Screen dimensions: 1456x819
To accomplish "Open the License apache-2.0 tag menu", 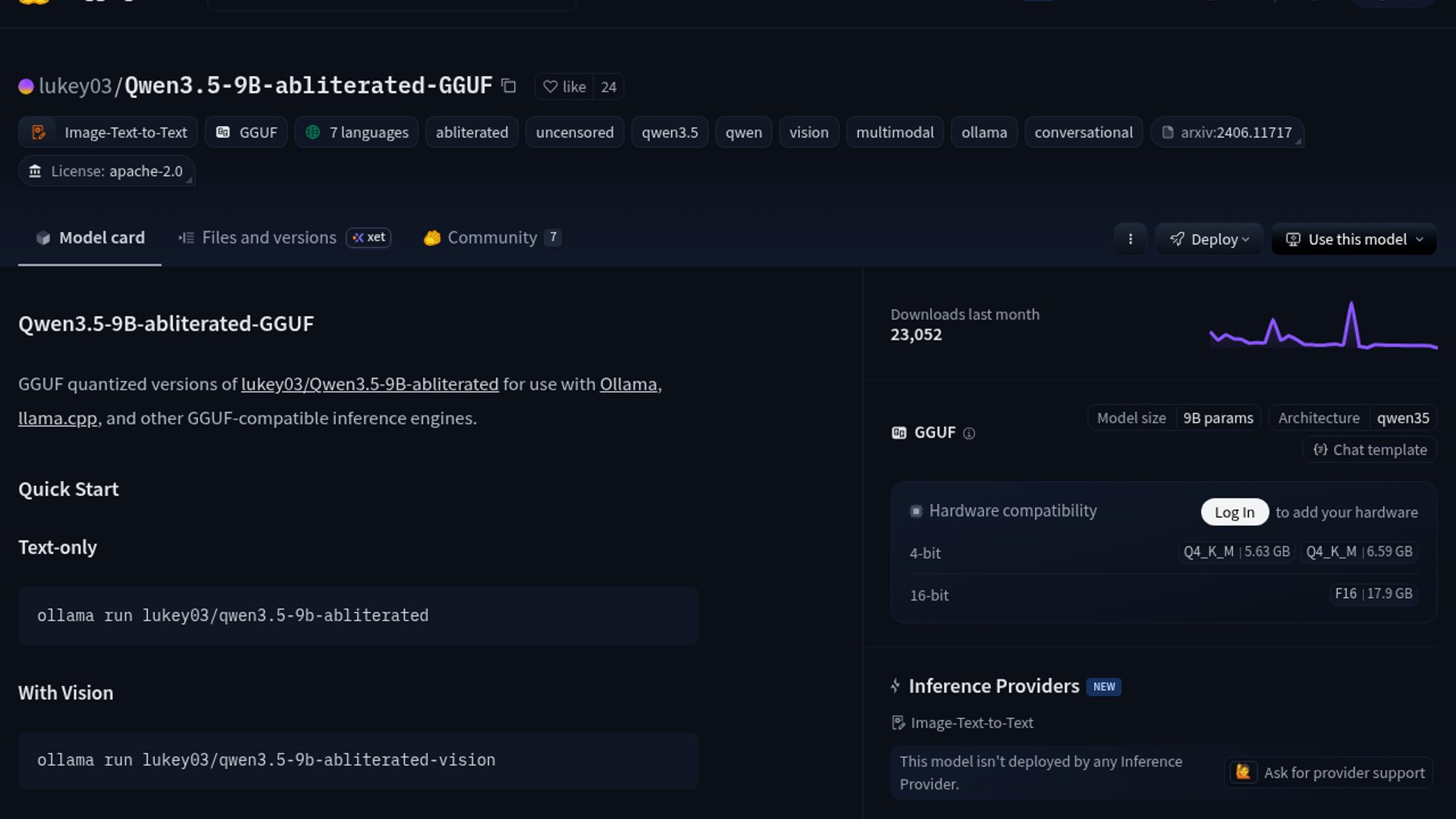I will tap(107, 171).
